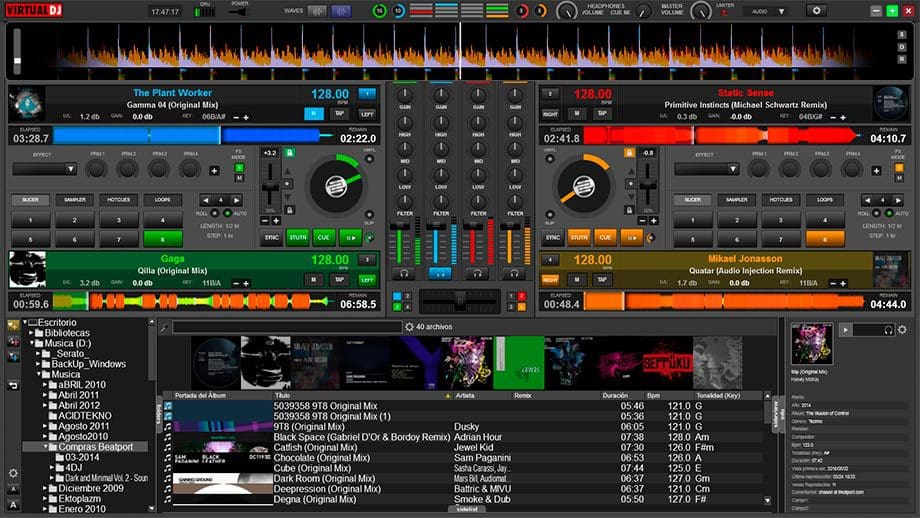The image size is (920, 518).
Task: Click the second blue waves display mode icon
Action: coord(341,11)
